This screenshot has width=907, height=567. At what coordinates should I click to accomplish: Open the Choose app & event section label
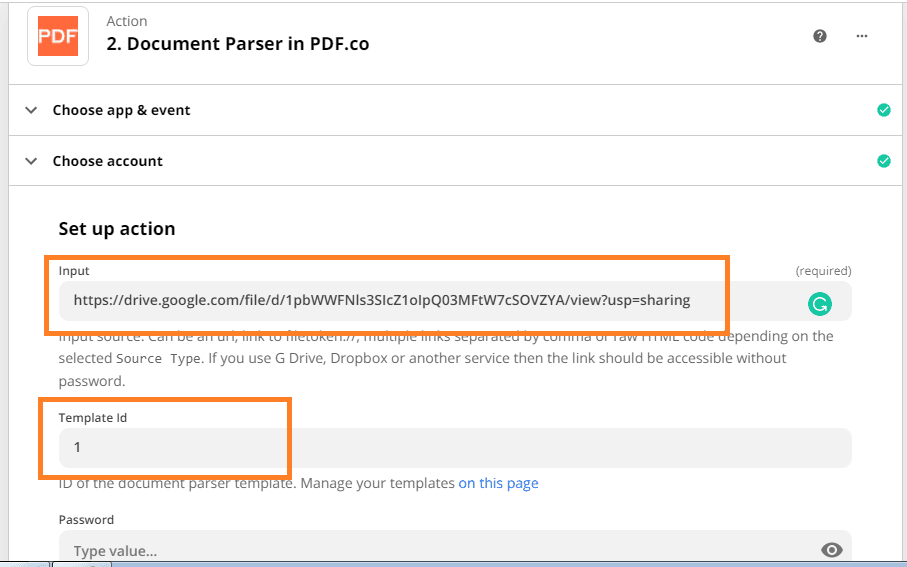(x=121, y=110)
